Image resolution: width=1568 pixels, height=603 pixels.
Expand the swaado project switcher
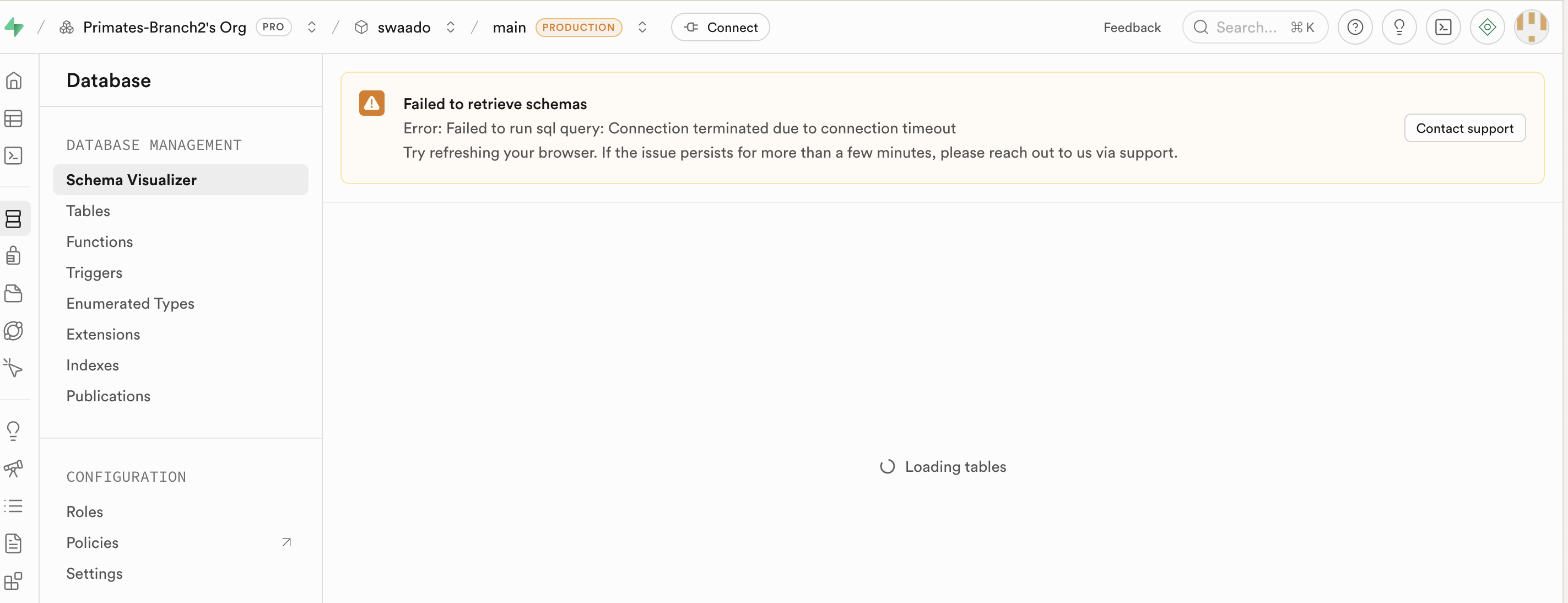pyautogui.click(x=451, y=28)
